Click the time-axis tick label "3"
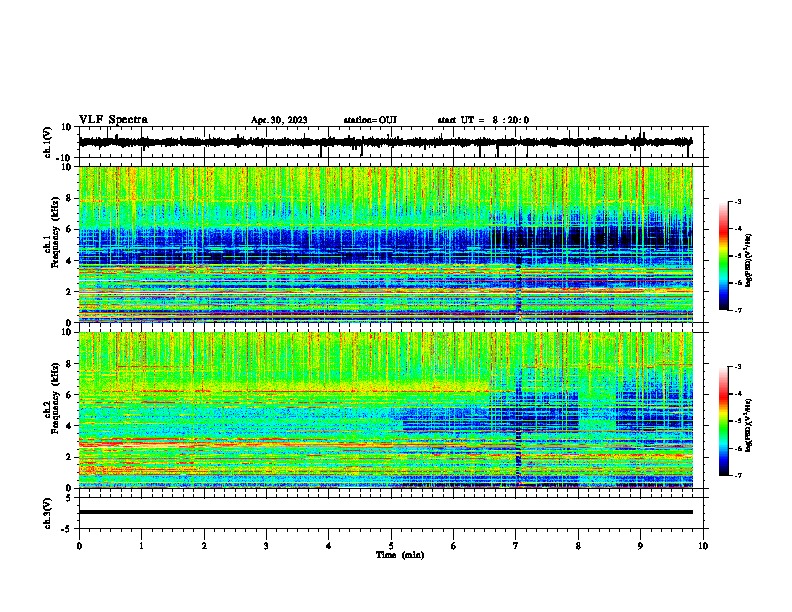 click(266, 546)
